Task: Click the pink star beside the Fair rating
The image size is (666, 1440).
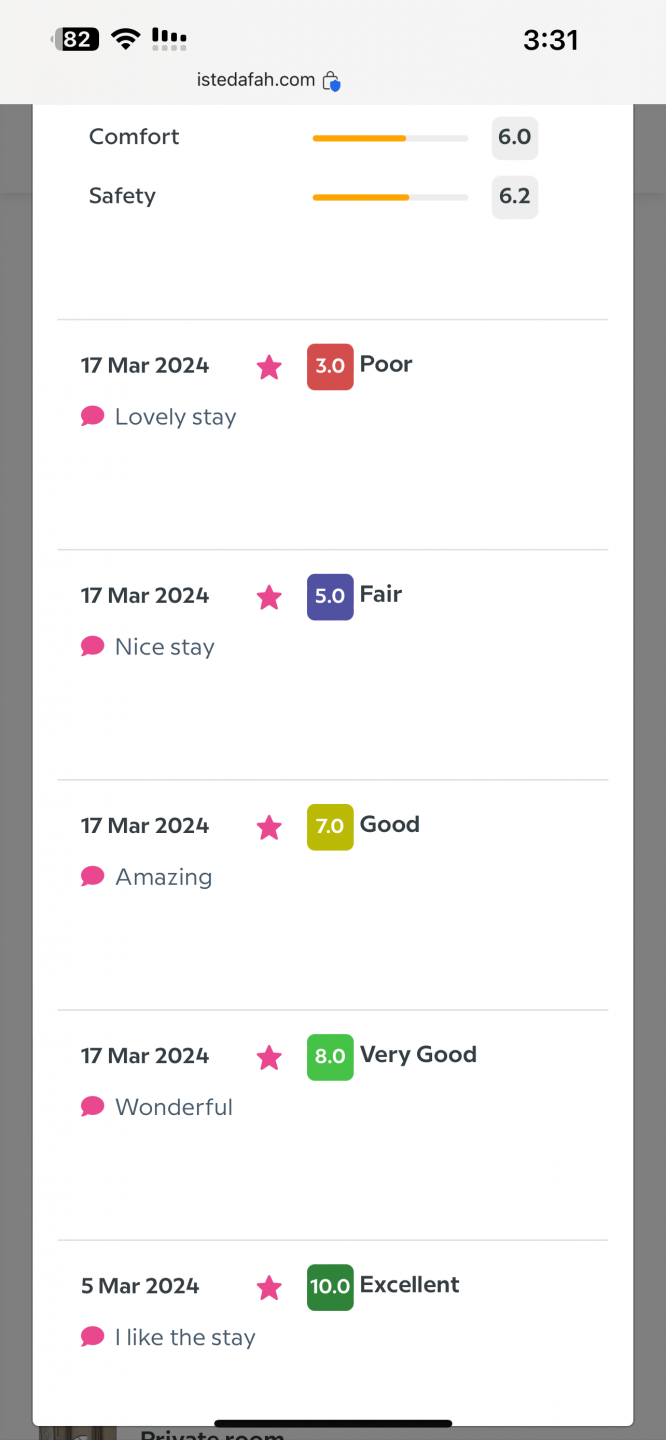Action: pyautogui.click(x=269, y=597)
